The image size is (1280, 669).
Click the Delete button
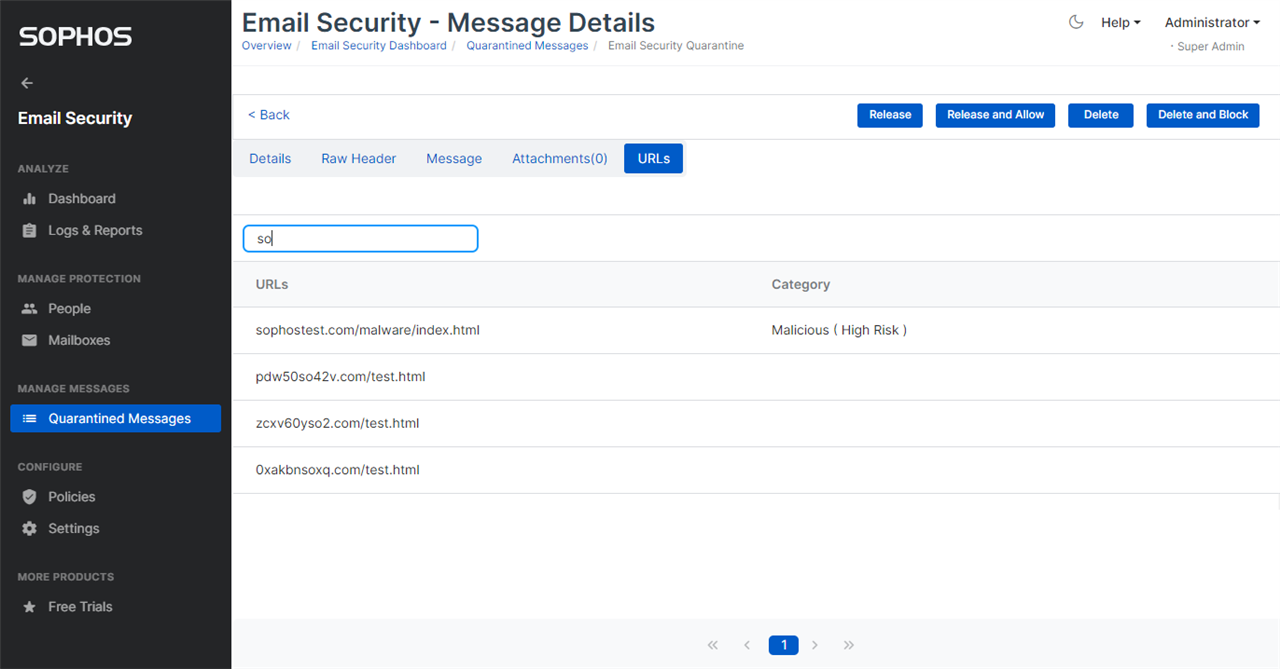pyautogui.click(x=1101, y=115)
